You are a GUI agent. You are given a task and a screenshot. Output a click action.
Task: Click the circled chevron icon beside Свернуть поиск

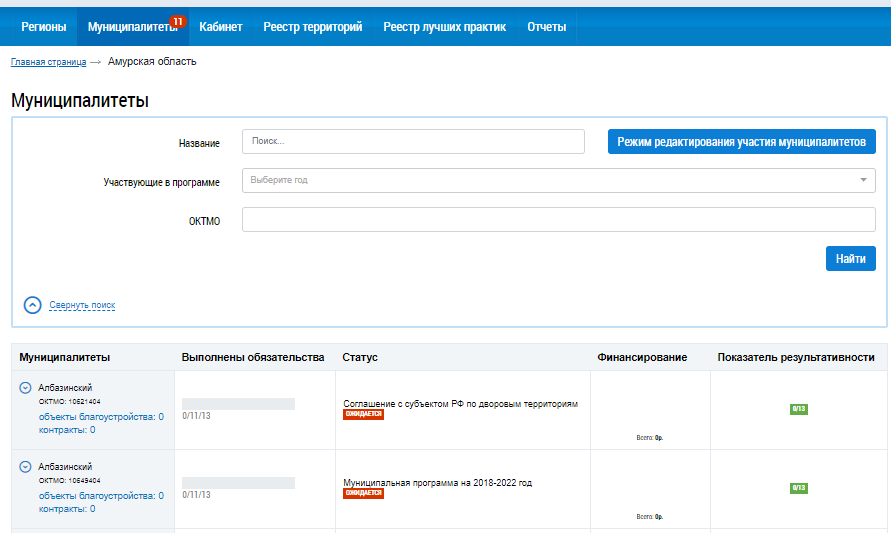click(32, 305)
